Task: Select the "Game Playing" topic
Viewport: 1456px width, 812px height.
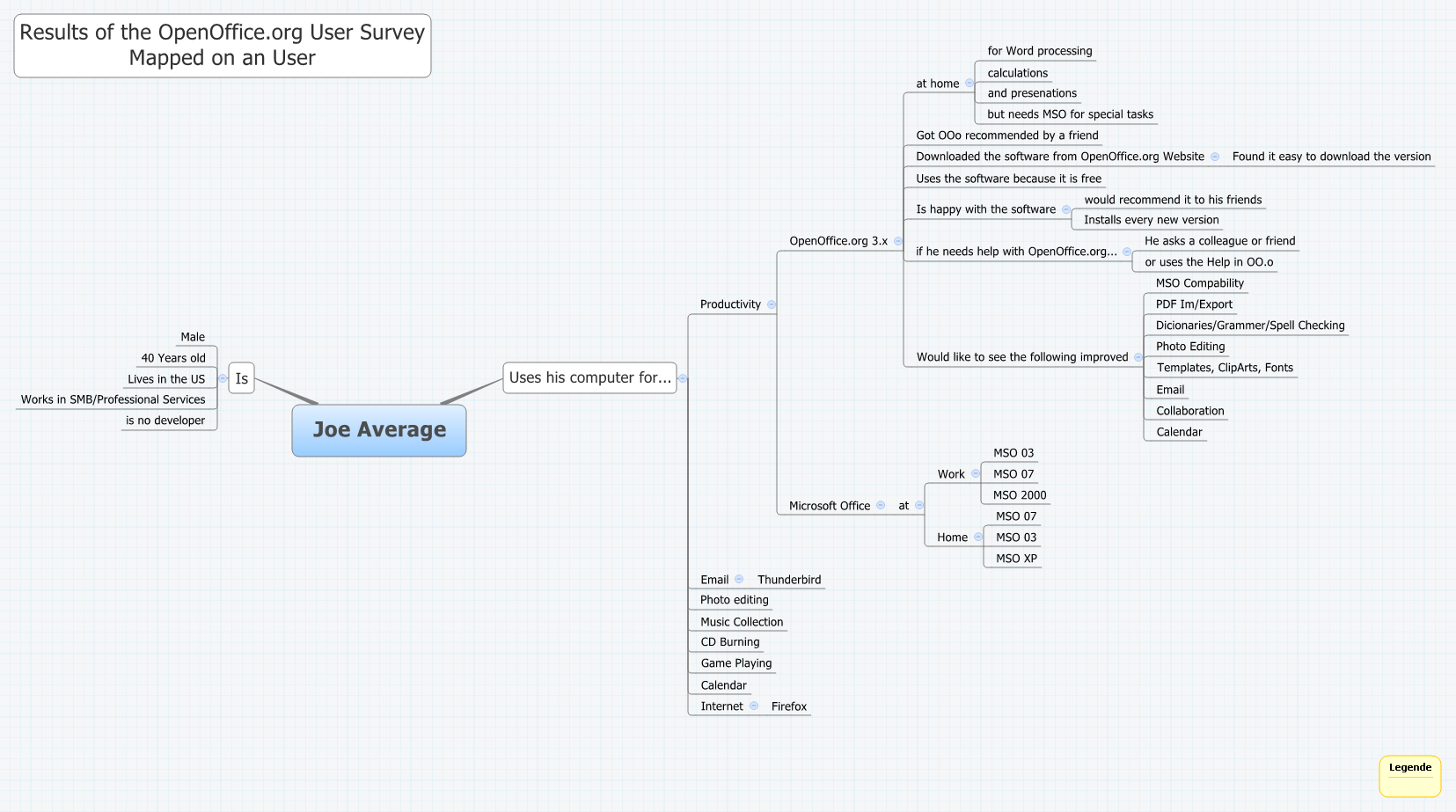Action: (736, 663)
